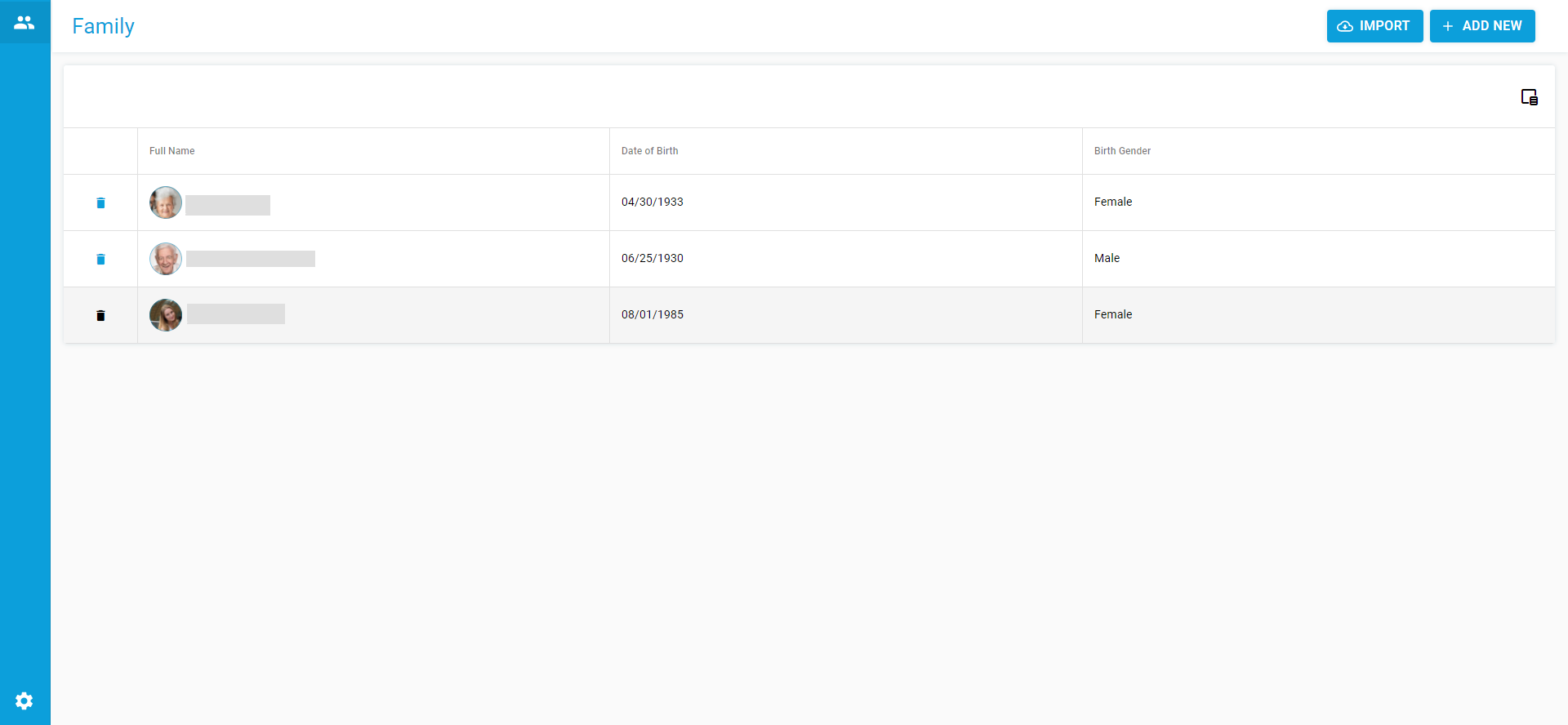
Task: Delete the family member born 04/30/1933
Action: pyautogui.click(x=100, y=202)
